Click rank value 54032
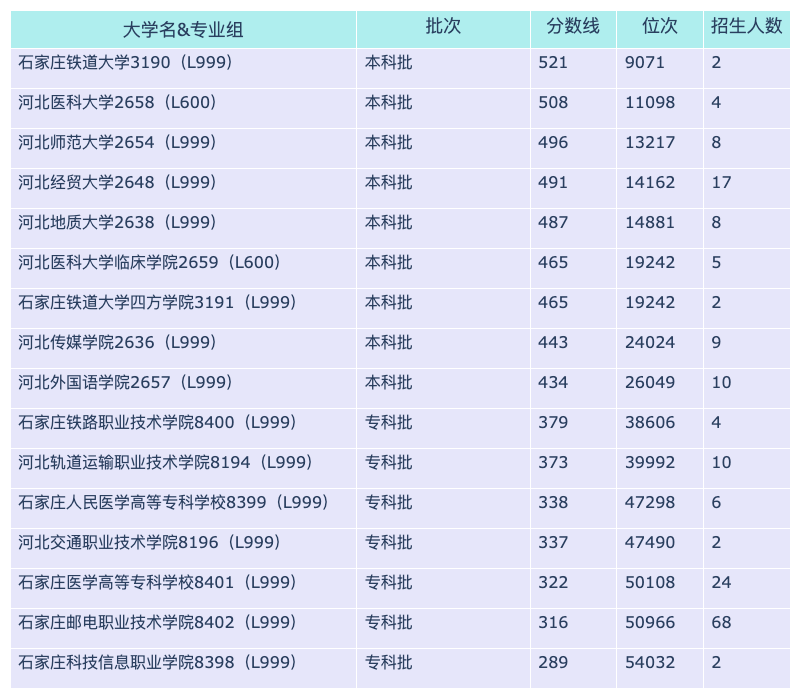800x700 pixels. pos(650,662)
